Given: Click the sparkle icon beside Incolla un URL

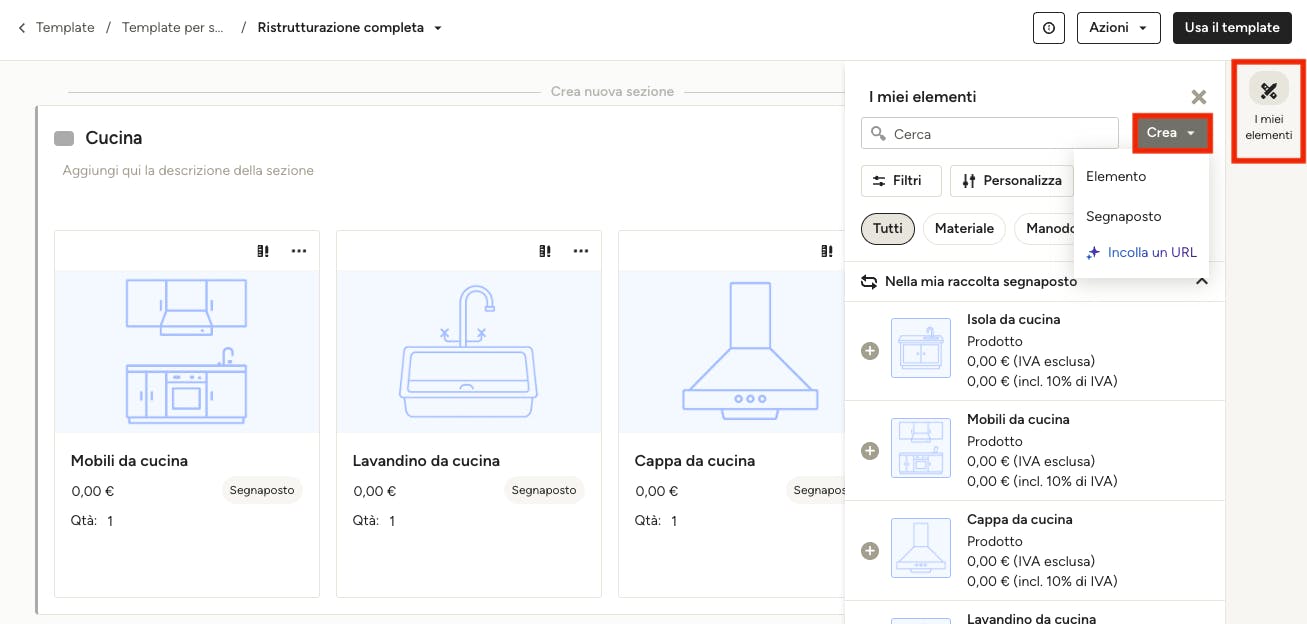Looking at the screenshot, I should 1093,252.
